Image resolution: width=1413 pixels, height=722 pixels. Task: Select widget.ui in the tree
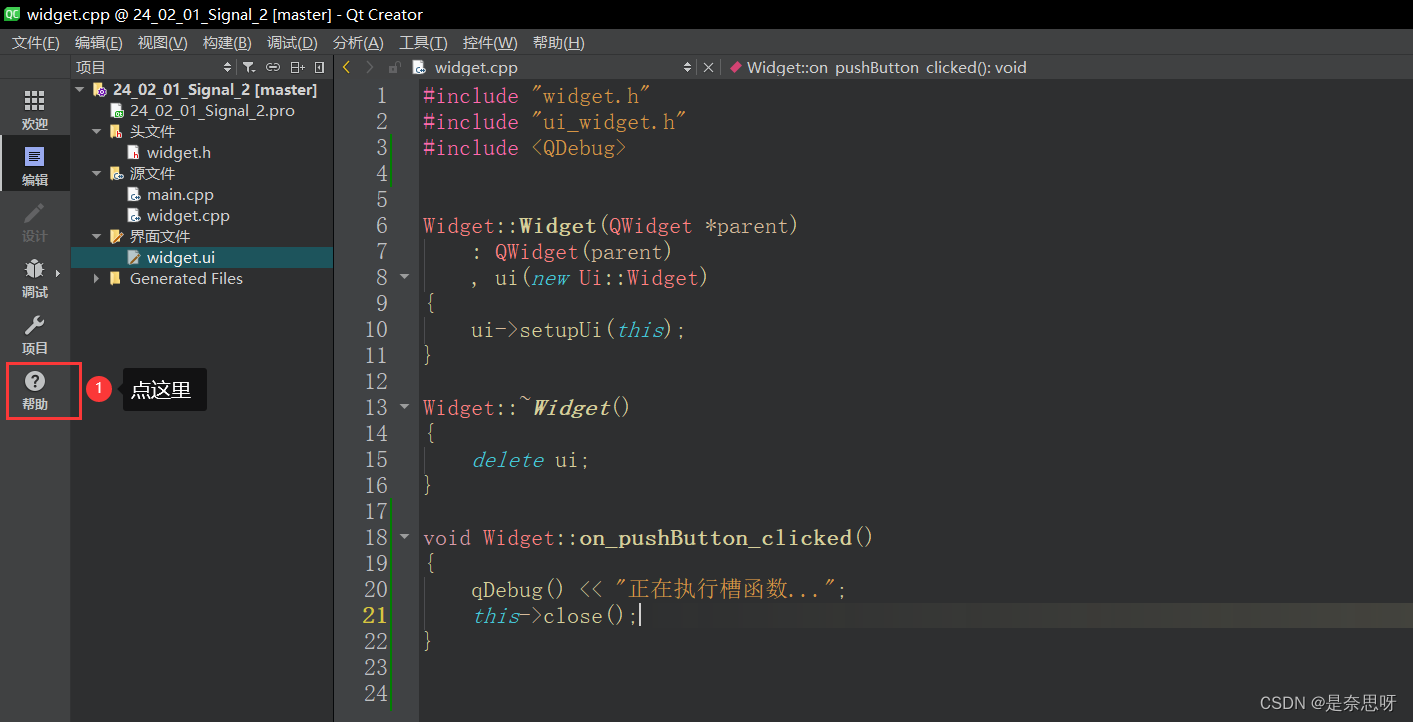pos(180,258)
